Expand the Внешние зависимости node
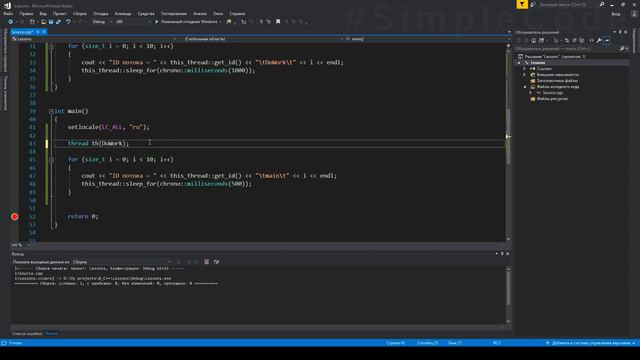The width and height of the screenshot is (640, 360). (525, 75)
